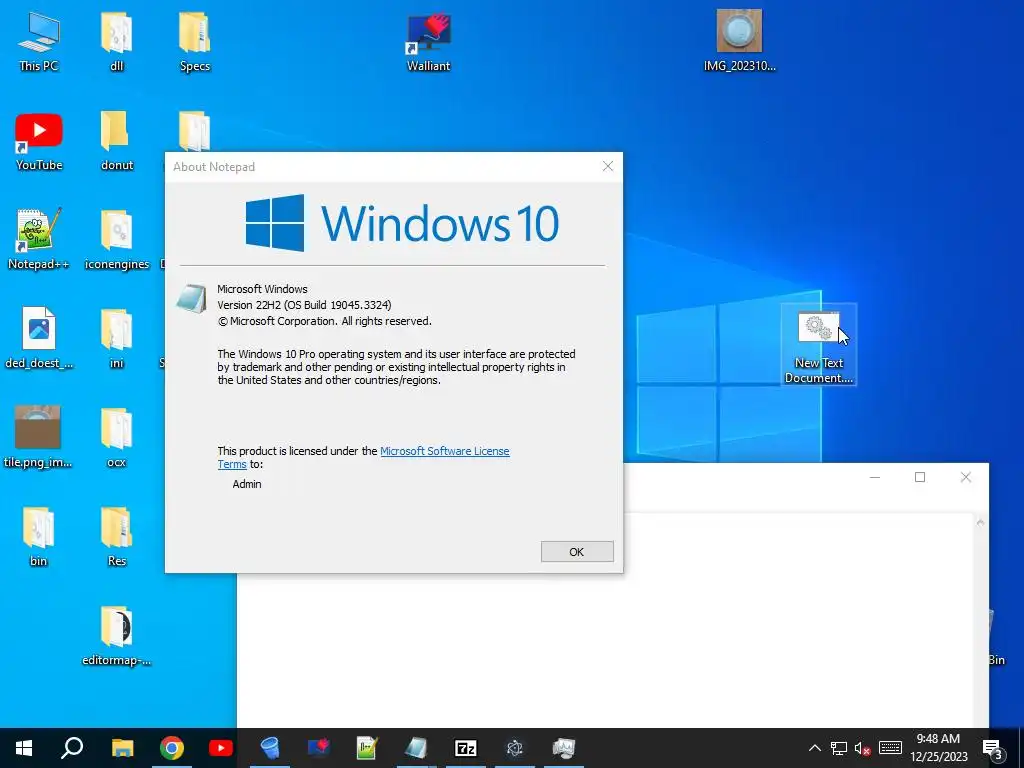Viewport: 1024px width, 768px height.
Task: Switch to Notepad++ in the taskbar
Action: click(x=368, y=748)
